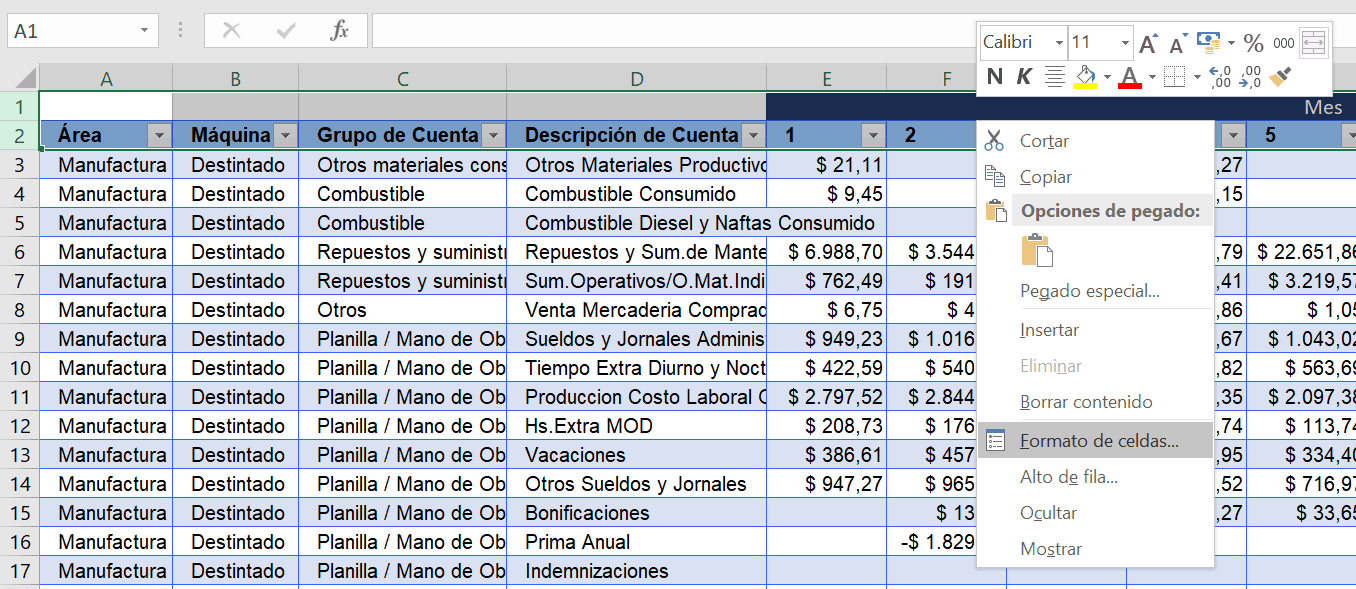Open the fill color dropdown arrow
Viewport: 1356px width, 589px height.
[x=1106, y=75]
